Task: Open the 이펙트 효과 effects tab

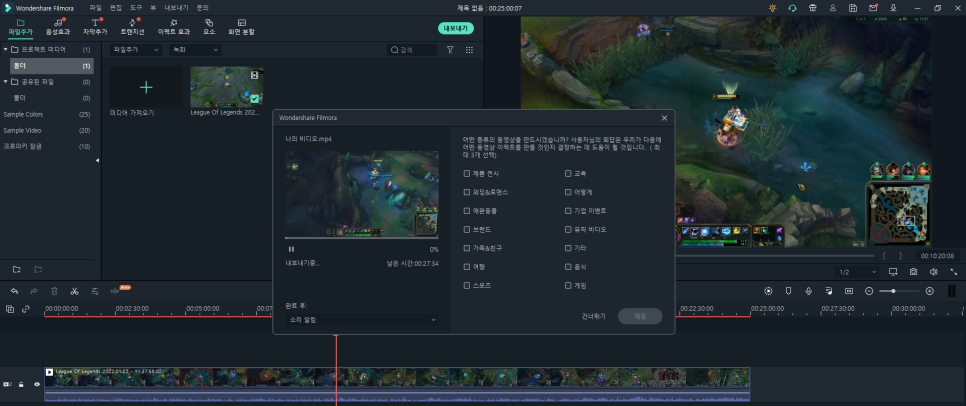Action: tap(173, 26)
